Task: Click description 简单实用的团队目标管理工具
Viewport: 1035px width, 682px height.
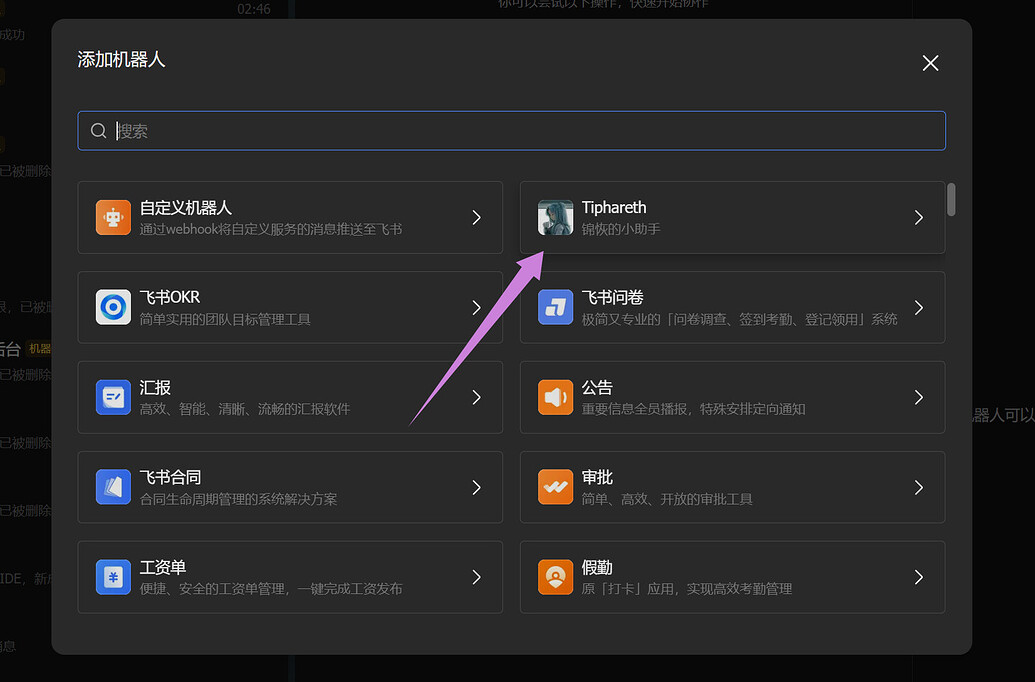Action: [x=225, y=319]
